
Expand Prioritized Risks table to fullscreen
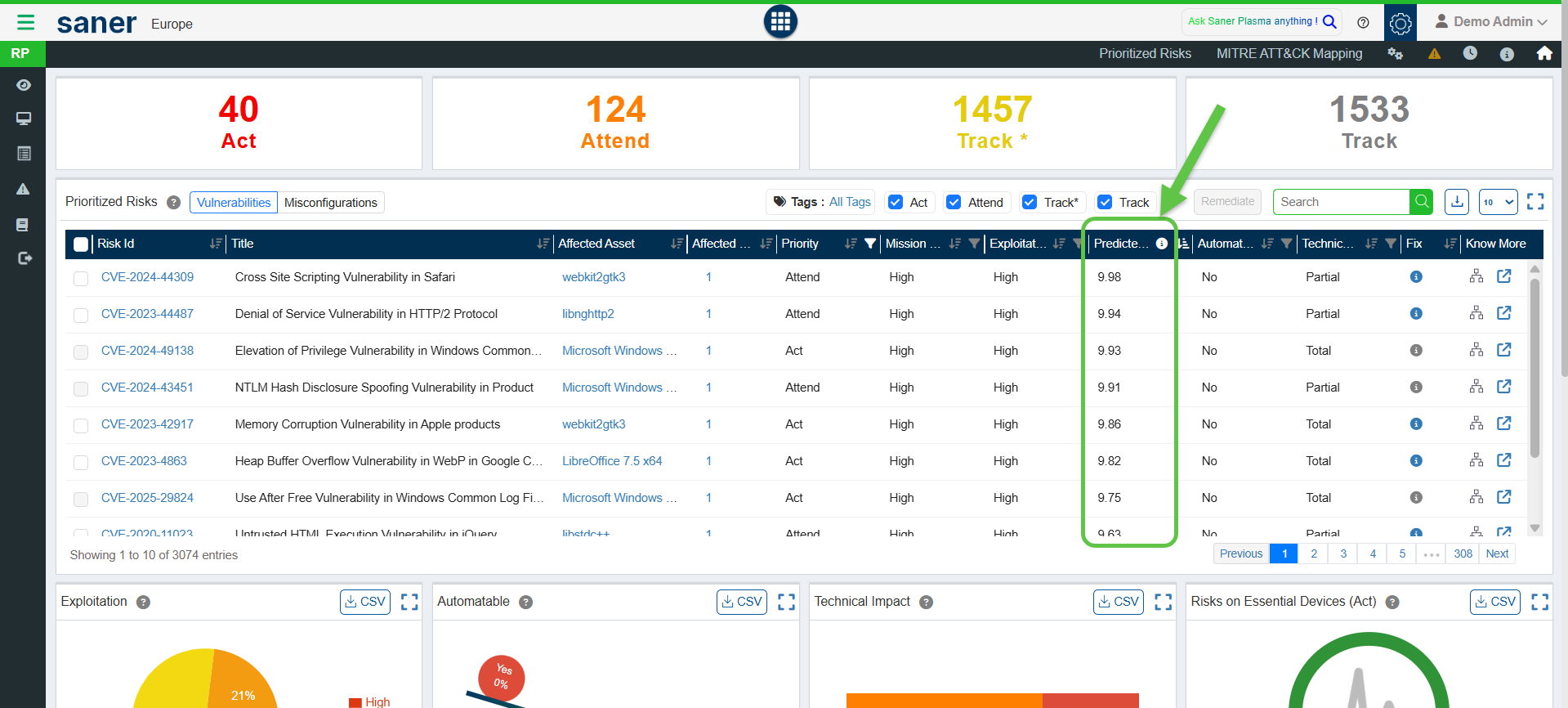click(1534, 202)
